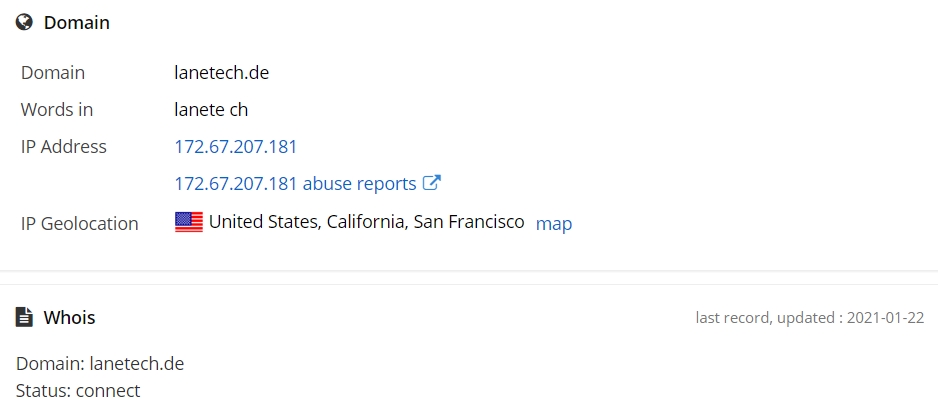This screenshot has width=938, height=409.
Task: Click the divider between Domain and Whois sections
Action: [469, 277]
